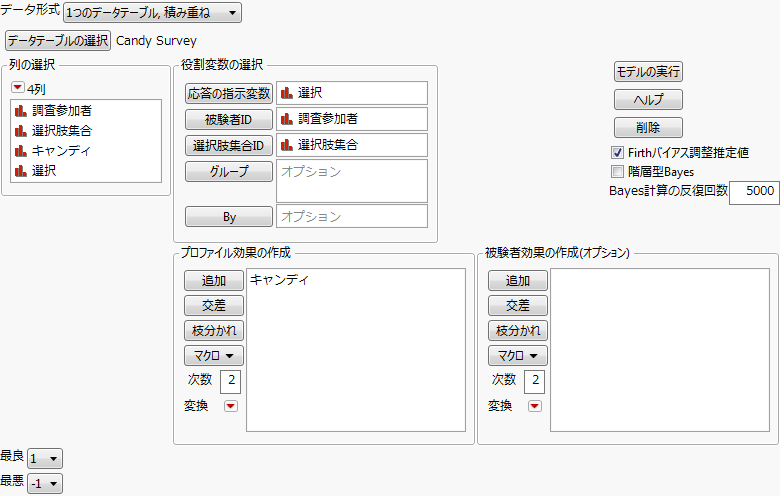Open マクロ dropdown in プロファイル効果の作成
Screen dimensions: 780x496
pos(214,355)
